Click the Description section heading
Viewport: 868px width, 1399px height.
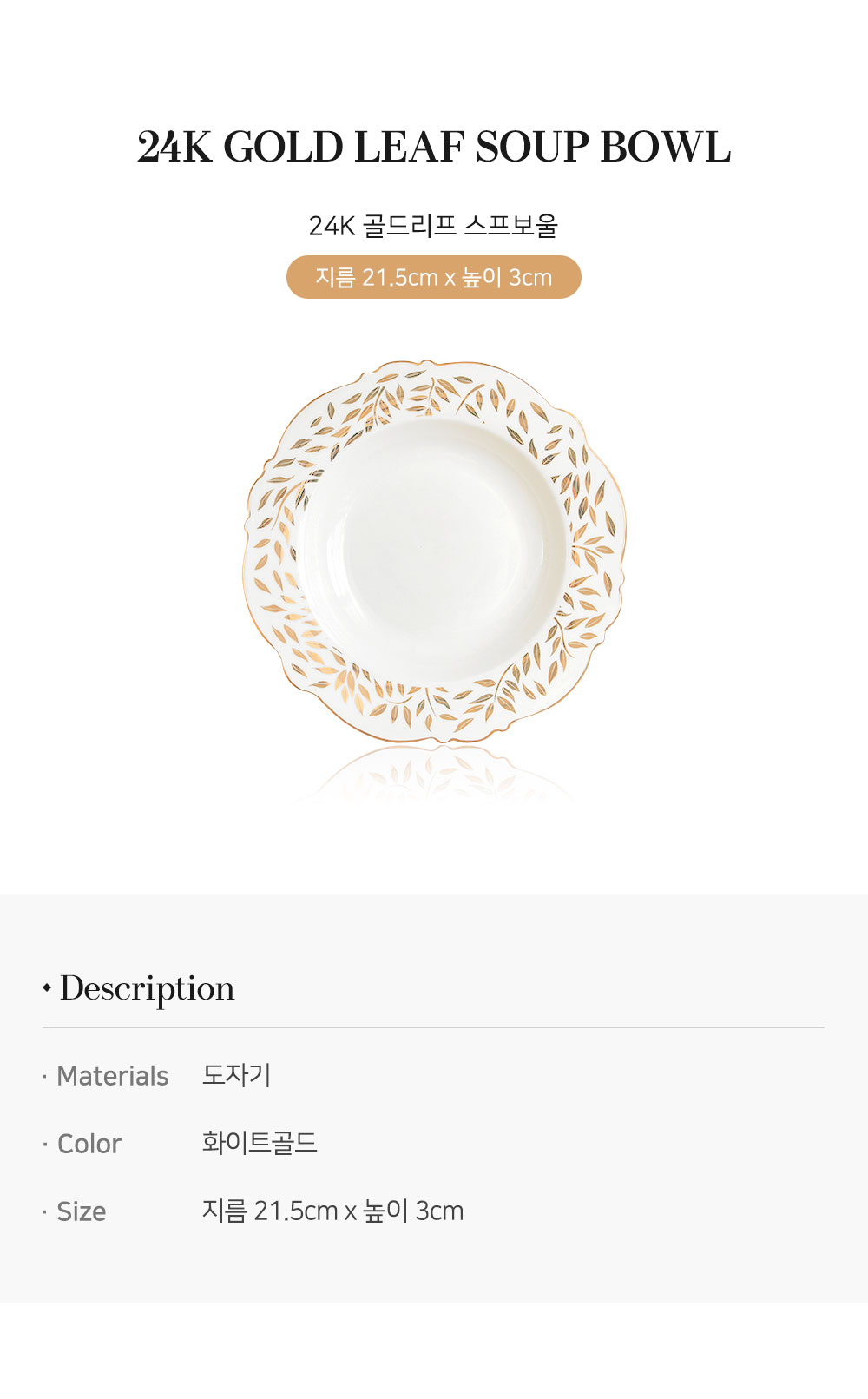147,989
